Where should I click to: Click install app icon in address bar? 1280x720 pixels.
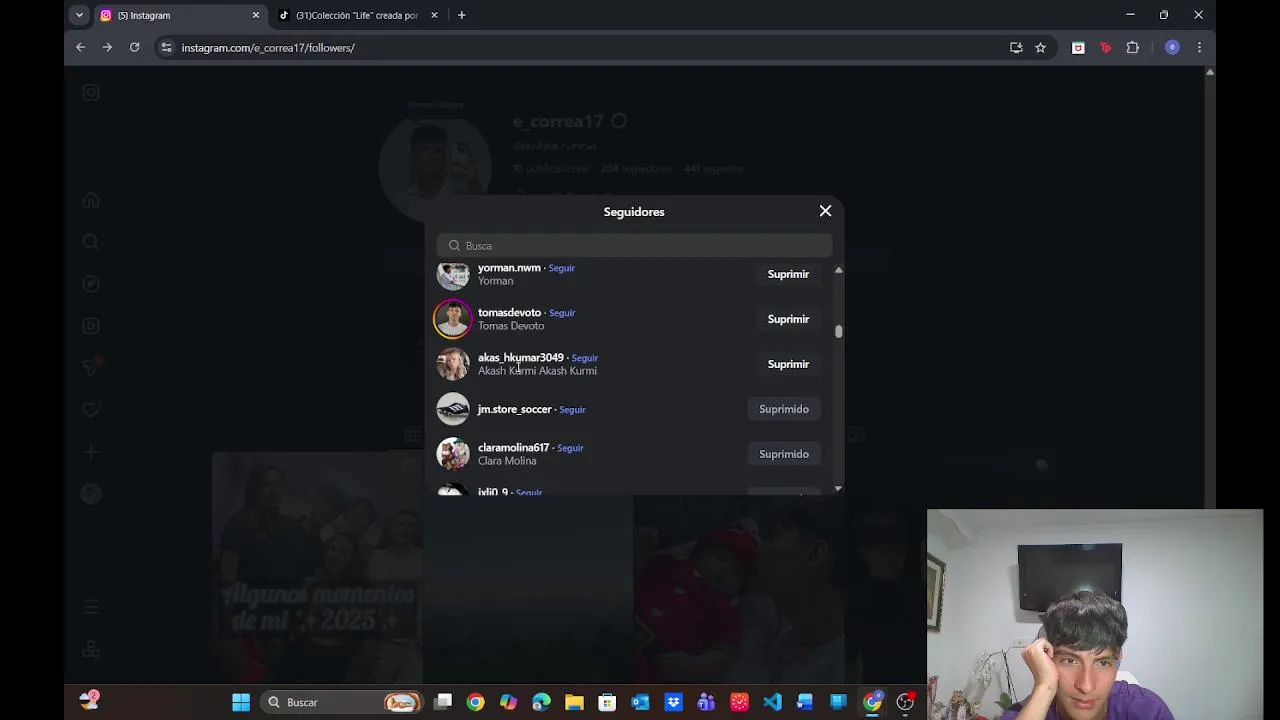(x=1016, y=47)
